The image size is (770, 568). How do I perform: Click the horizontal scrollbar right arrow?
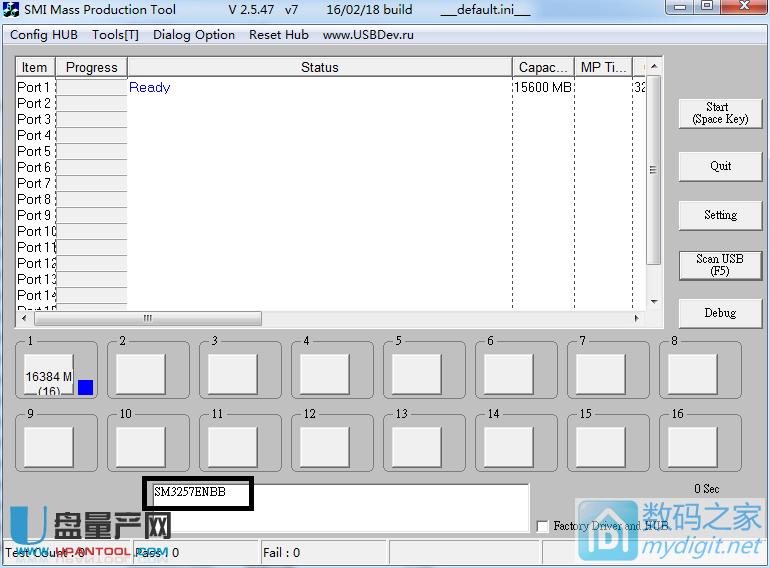click(x=637, y=318)
